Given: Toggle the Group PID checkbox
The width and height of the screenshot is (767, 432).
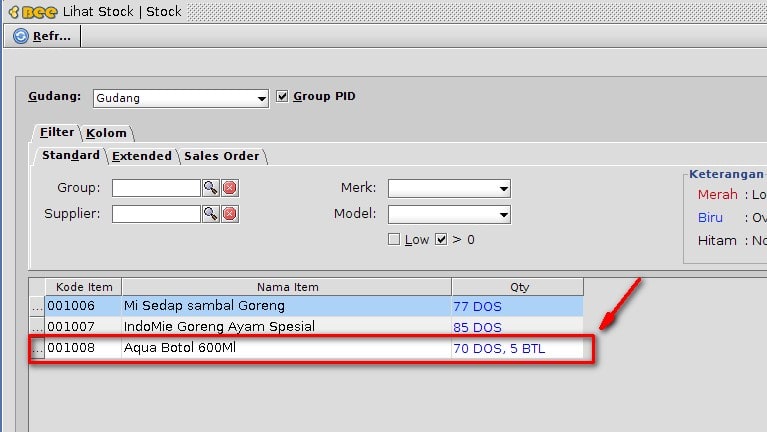Looking at the screenshot, I should (x=282, y=96).
